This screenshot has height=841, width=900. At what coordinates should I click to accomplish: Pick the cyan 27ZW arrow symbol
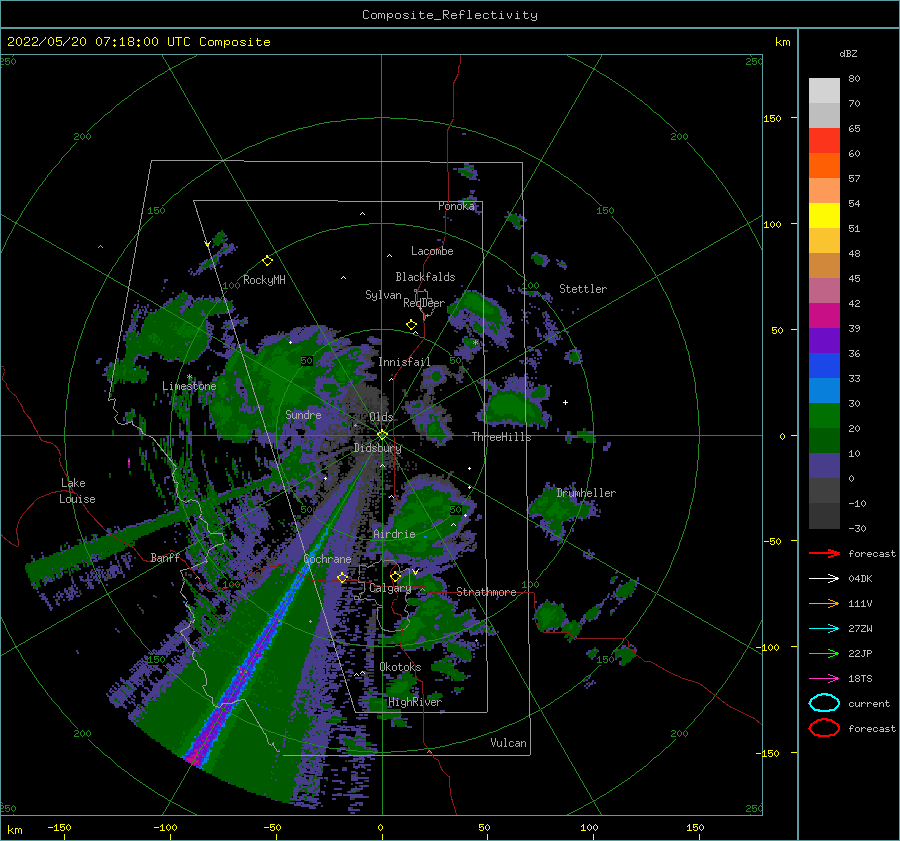pos(824,629)
